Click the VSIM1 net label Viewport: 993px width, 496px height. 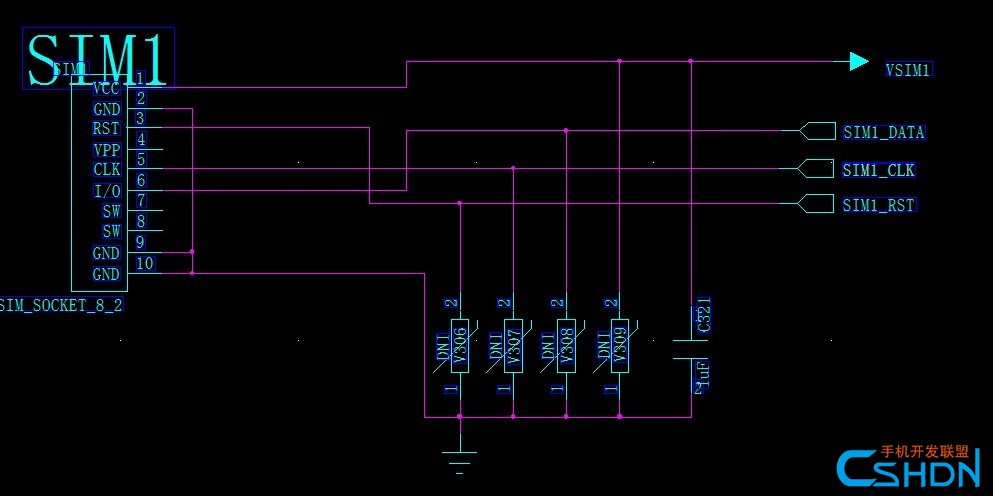[x=909, y=70]
